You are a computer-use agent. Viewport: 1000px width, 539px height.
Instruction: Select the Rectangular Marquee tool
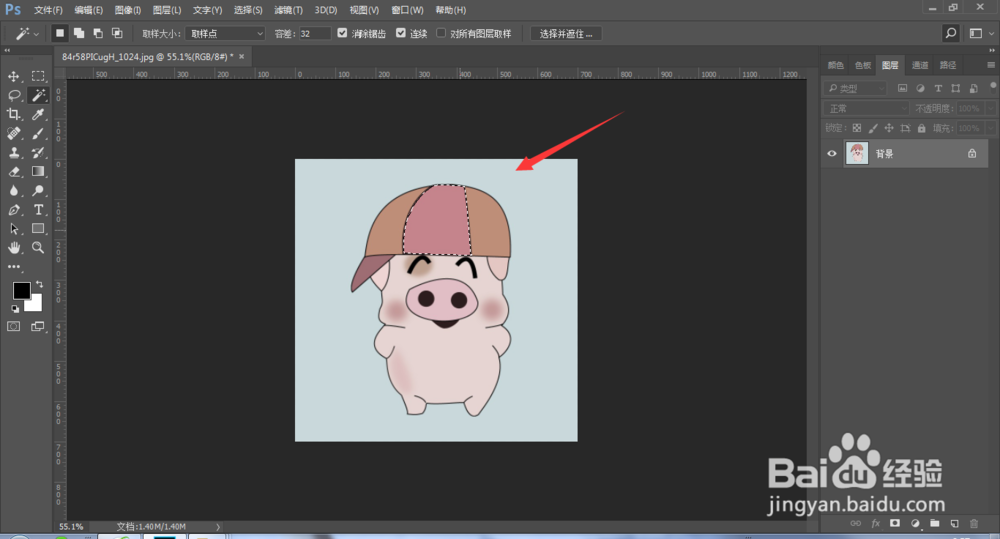click(x=38, y=77)
